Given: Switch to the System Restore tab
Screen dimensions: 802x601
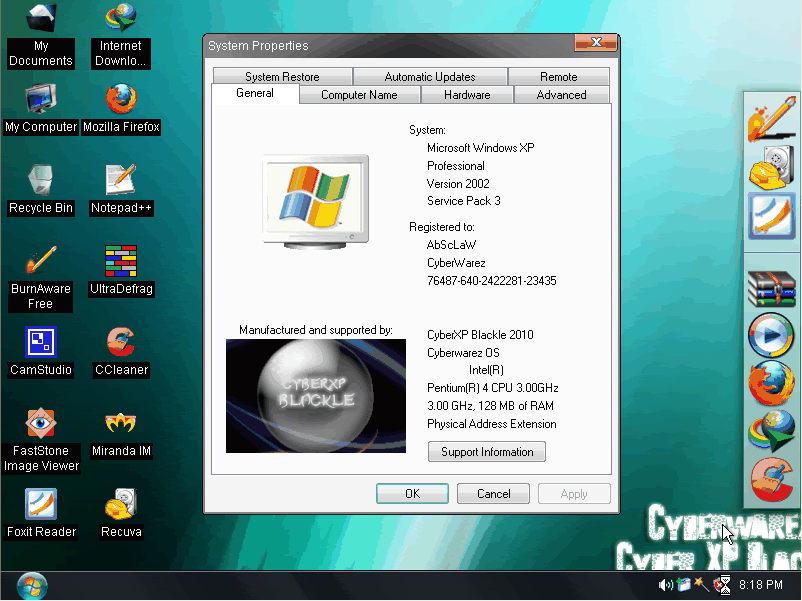Looking at the screenshot, I should point(282,77).
